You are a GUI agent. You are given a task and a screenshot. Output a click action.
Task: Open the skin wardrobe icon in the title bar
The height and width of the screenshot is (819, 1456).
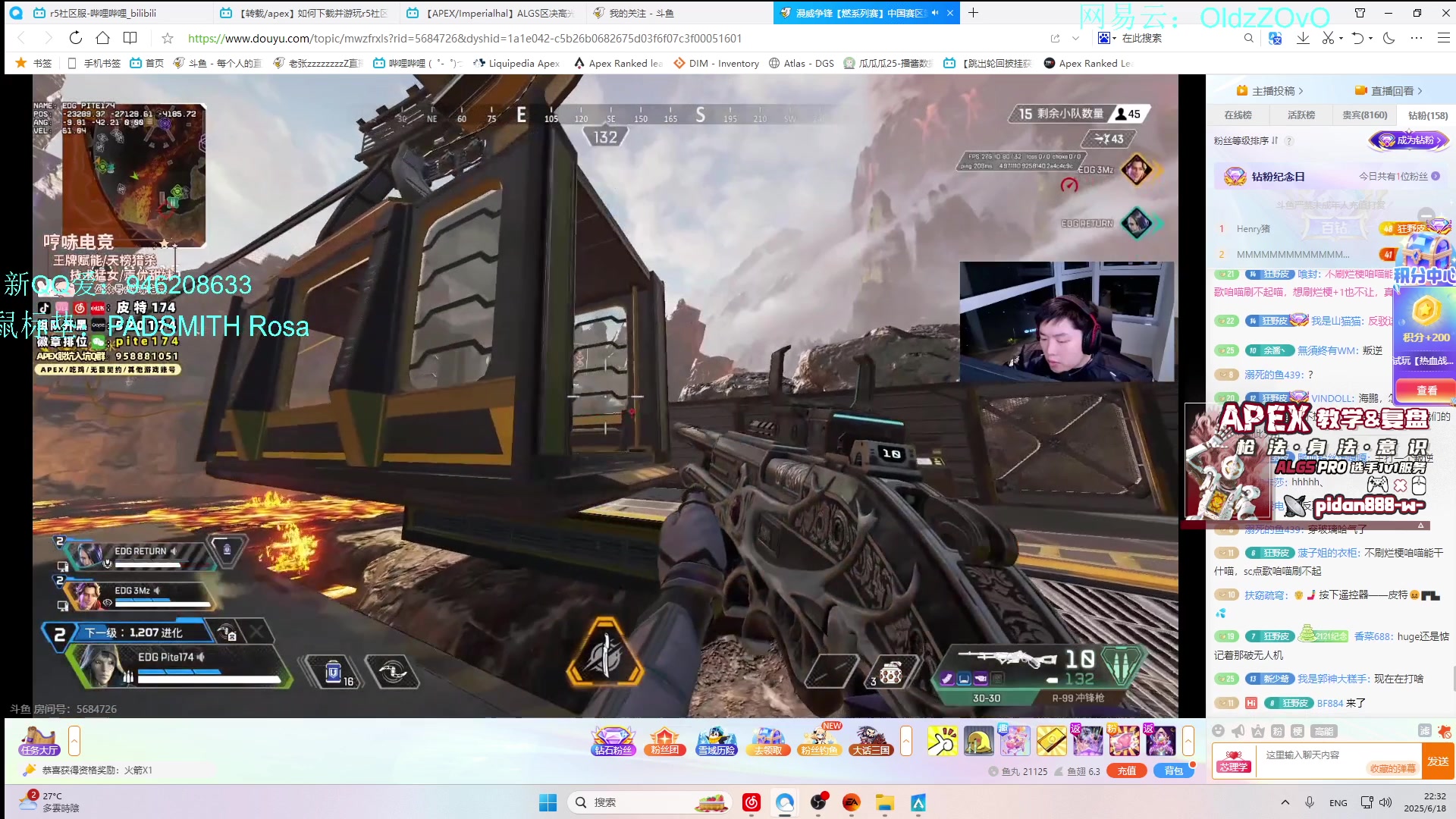tap(1360, 13)
